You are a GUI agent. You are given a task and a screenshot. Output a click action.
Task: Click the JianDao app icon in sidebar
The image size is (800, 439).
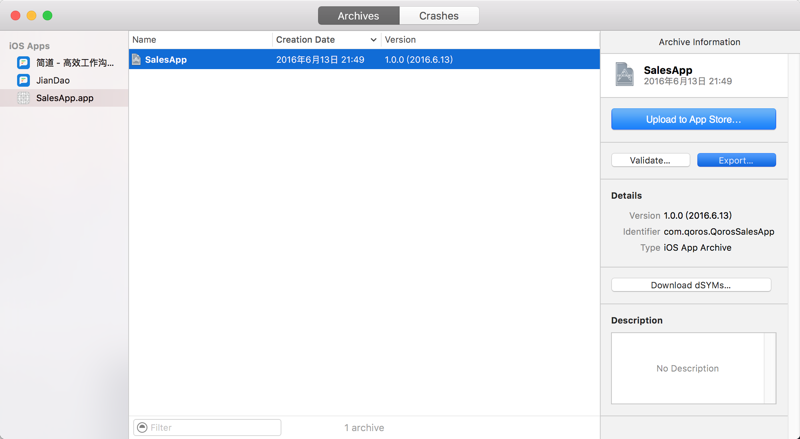(x=23, y=80)
